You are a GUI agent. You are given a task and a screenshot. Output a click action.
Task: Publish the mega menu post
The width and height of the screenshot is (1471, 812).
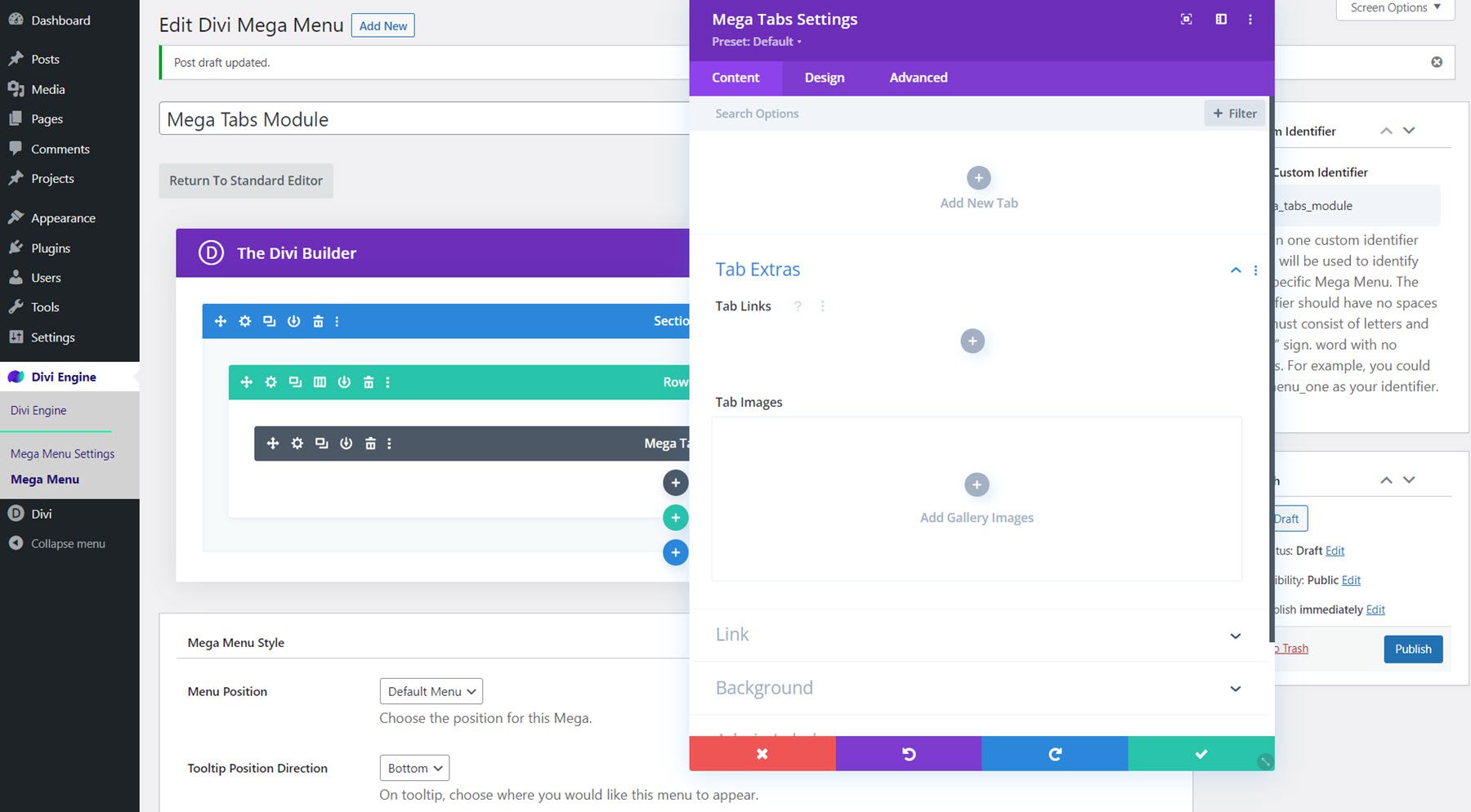tap(1413, 649)
